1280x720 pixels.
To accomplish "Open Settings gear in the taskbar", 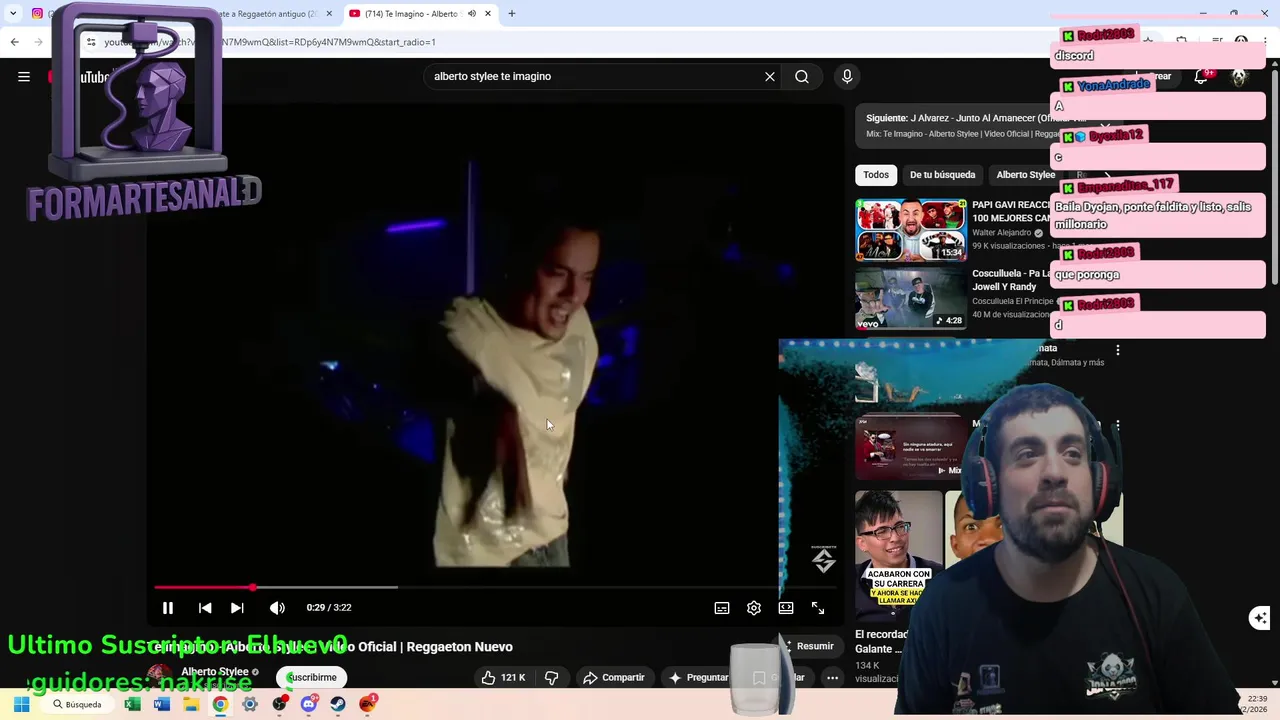I will pos(250,704).
